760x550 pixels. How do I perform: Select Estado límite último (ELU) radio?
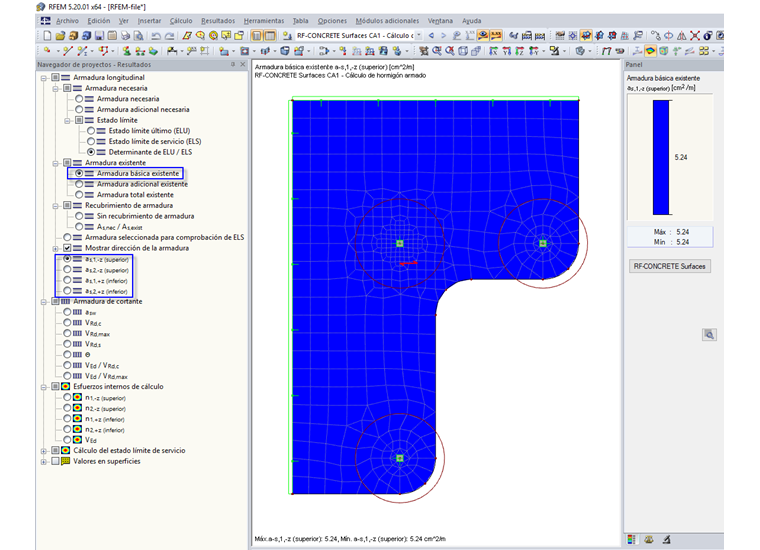click(x=91, y=130)
